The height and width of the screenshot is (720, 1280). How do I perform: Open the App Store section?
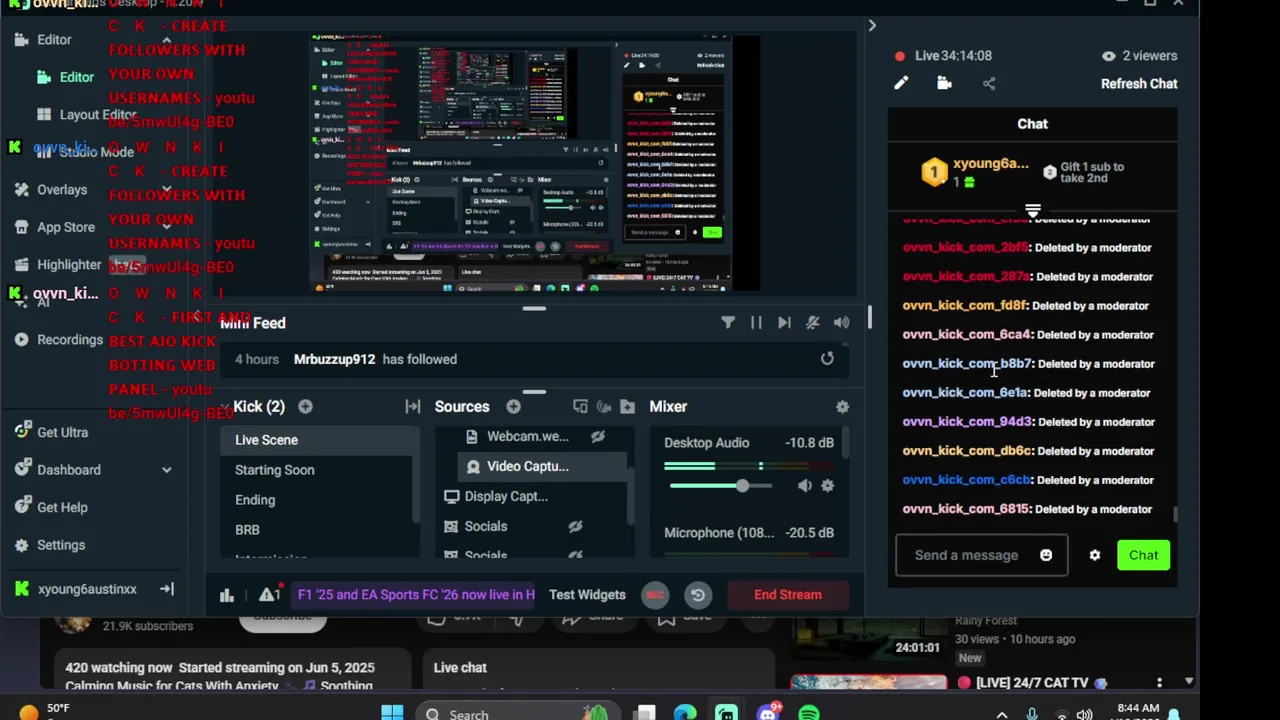[54, 227]
